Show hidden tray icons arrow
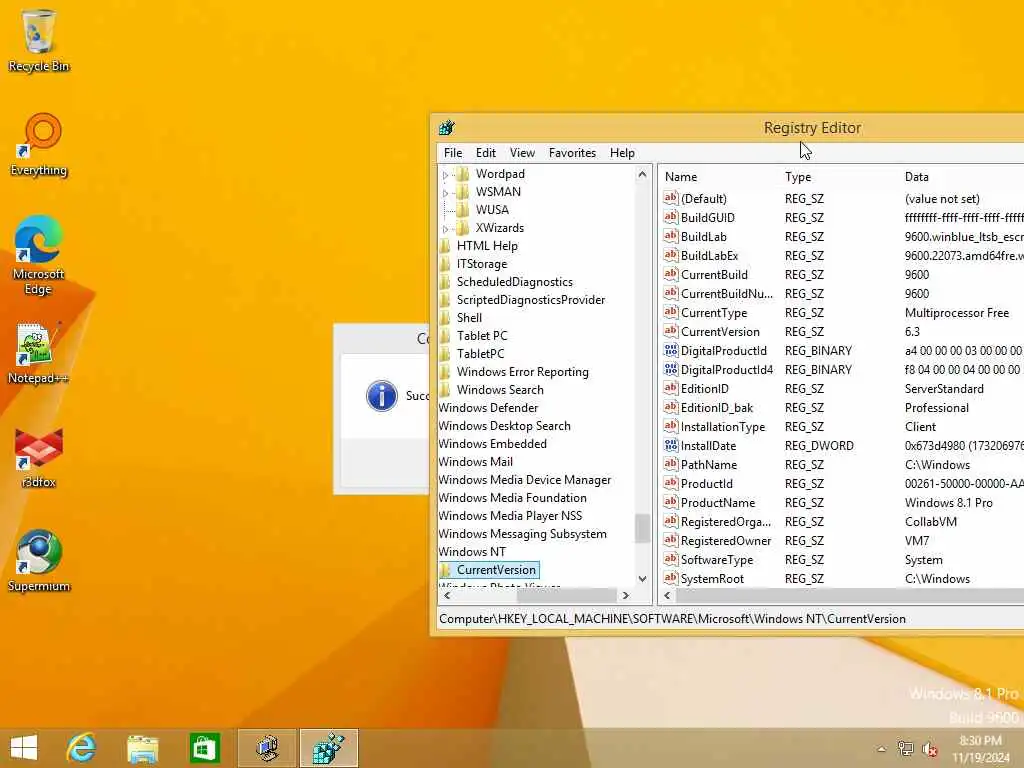Screen dimensions: 1024x768 (x=882, y=749)
